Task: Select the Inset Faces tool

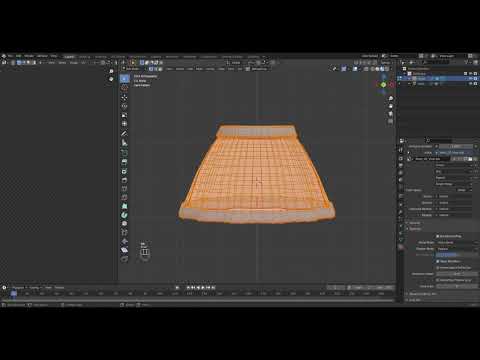Action: pos(124,171)
